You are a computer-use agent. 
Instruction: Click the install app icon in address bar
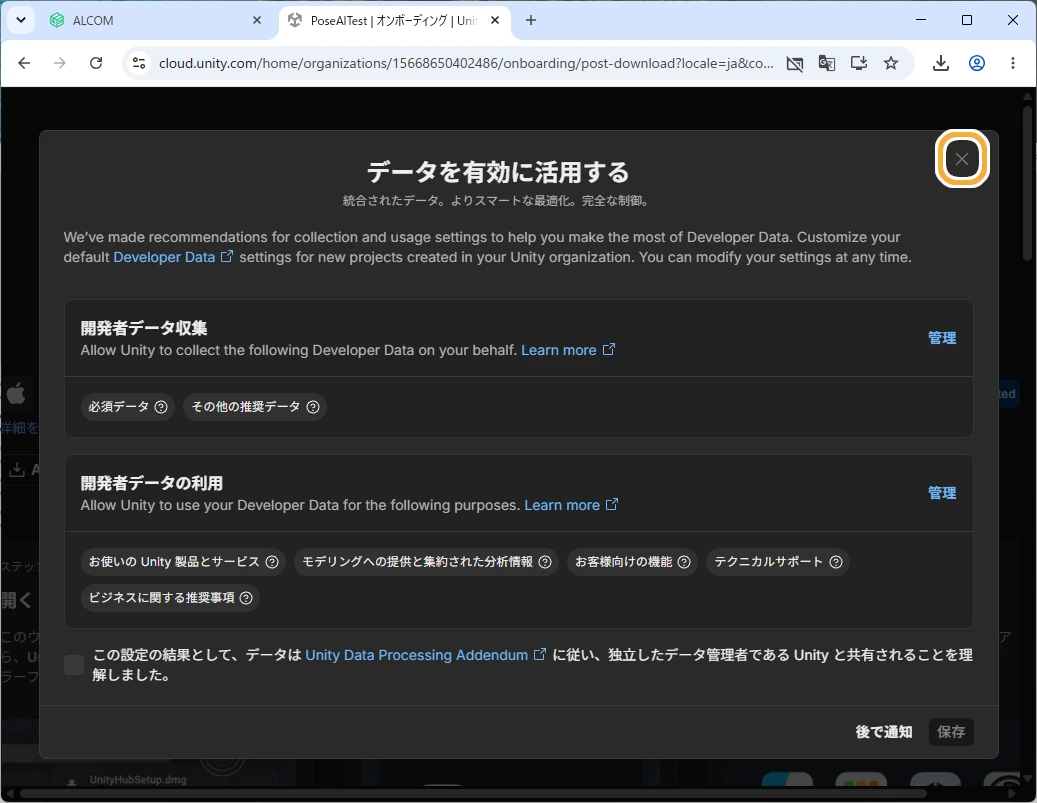point(858,63)
